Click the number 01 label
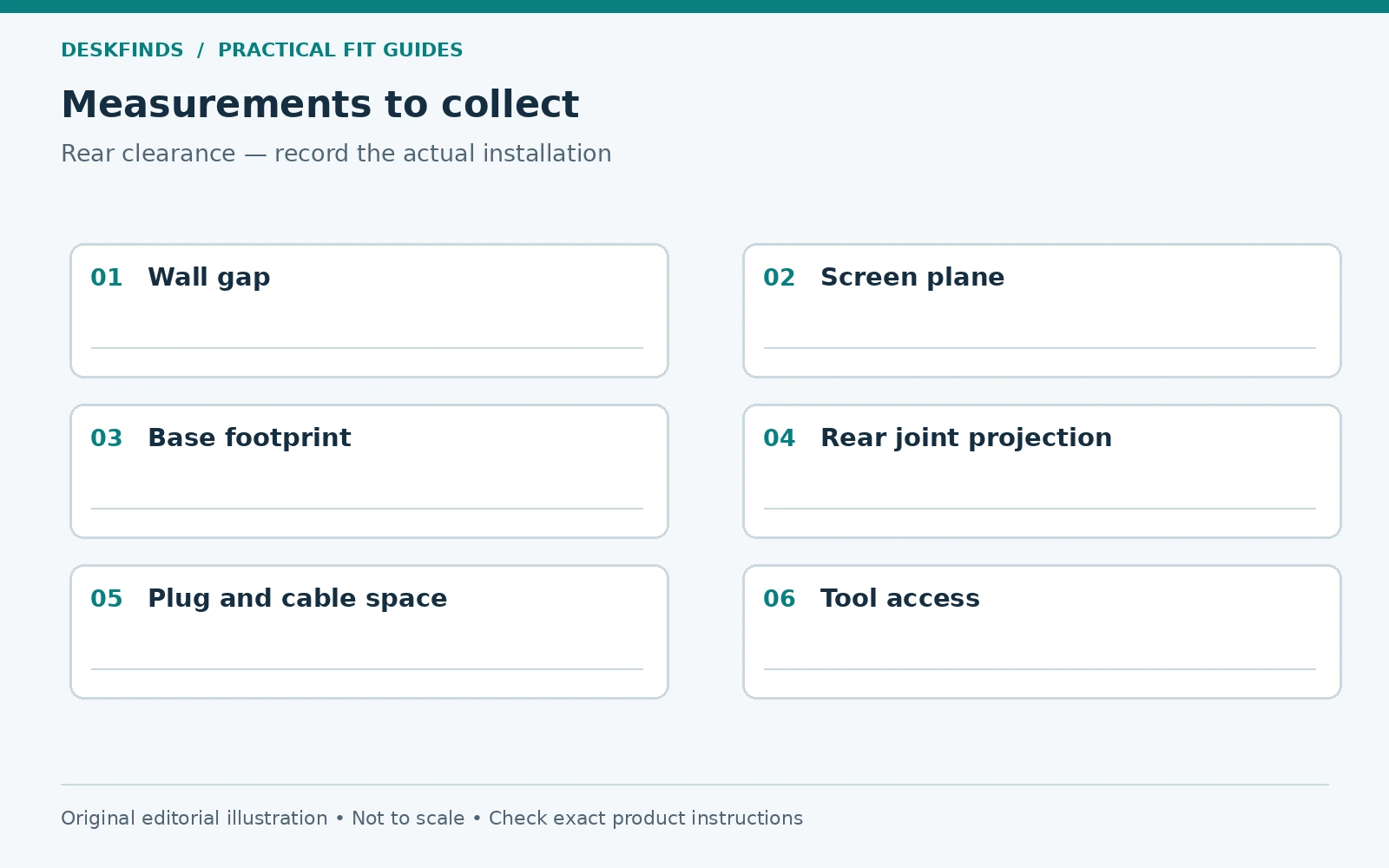The height and width of the screenshot is (868, 1389). point(107,278)
